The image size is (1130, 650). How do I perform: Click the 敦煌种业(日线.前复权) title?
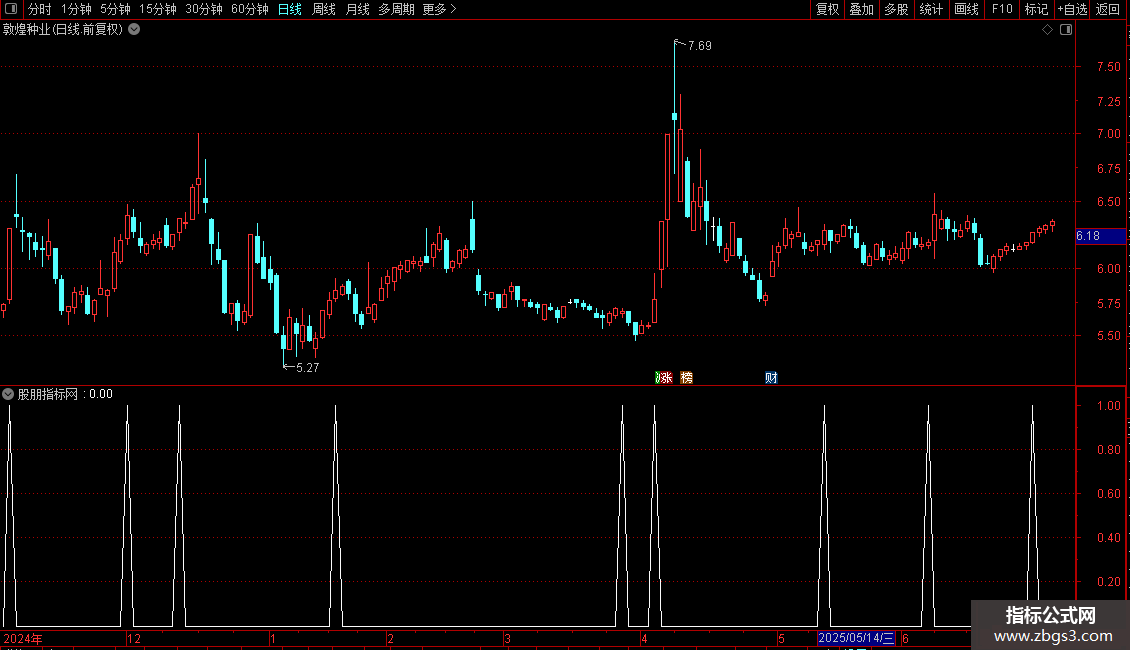coord(63,30)
